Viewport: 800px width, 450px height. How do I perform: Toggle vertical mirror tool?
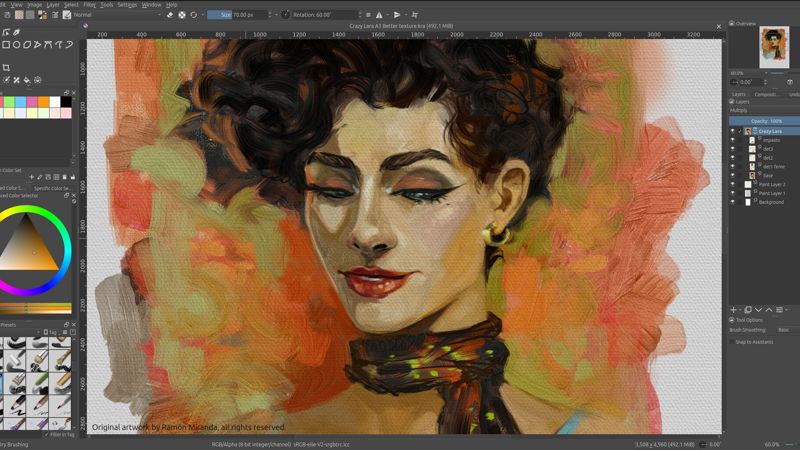[x=397, y=15]
